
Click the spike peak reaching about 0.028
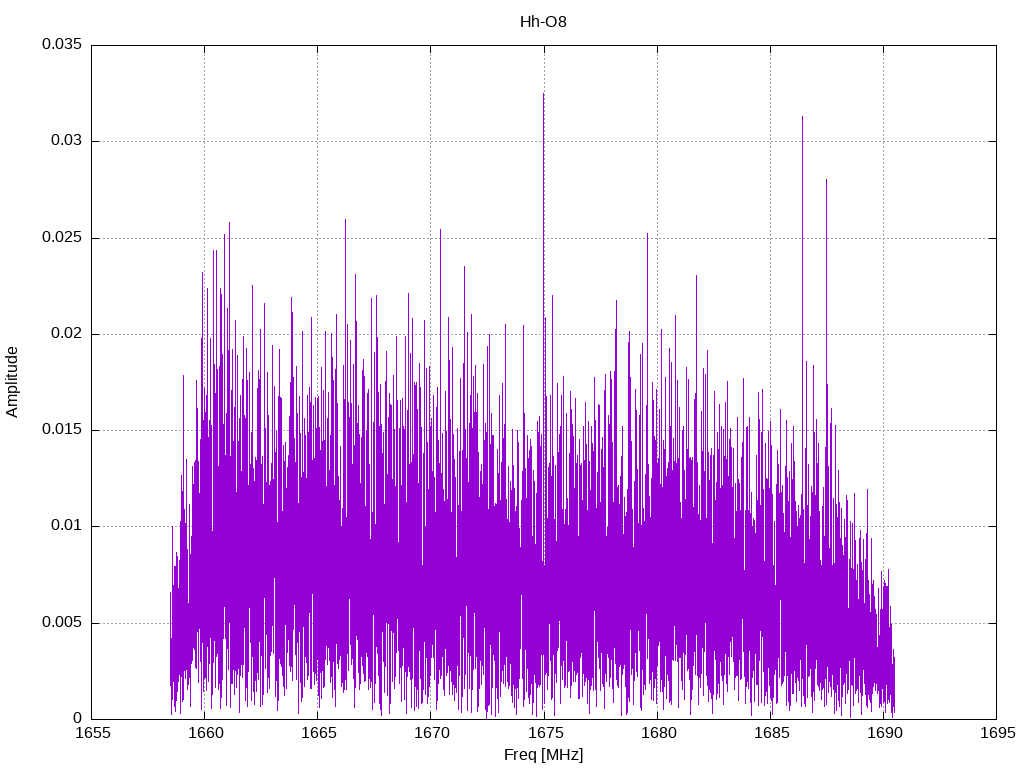(826, 181)
